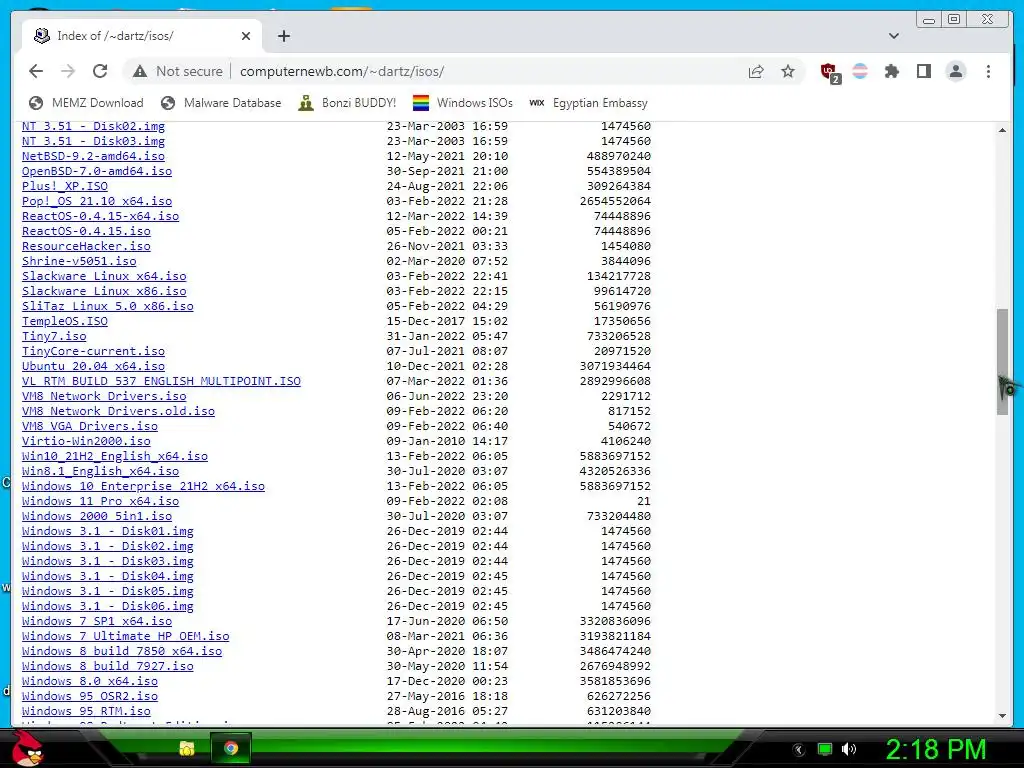Open the Malware Database bookmark
This screenshot has height=768, width=1024.
(x=221, y=103)
